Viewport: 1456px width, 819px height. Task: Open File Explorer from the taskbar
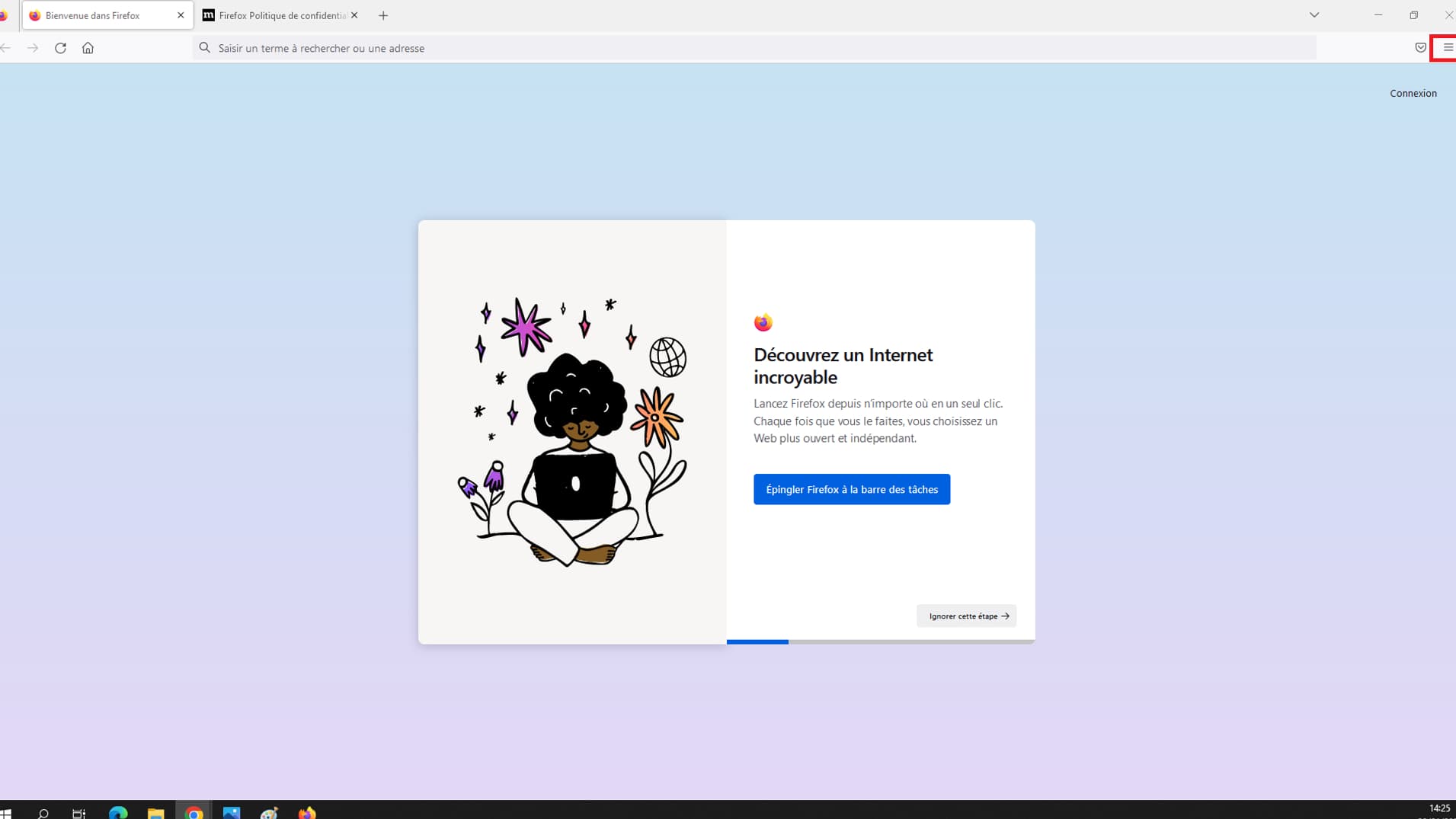156,813
